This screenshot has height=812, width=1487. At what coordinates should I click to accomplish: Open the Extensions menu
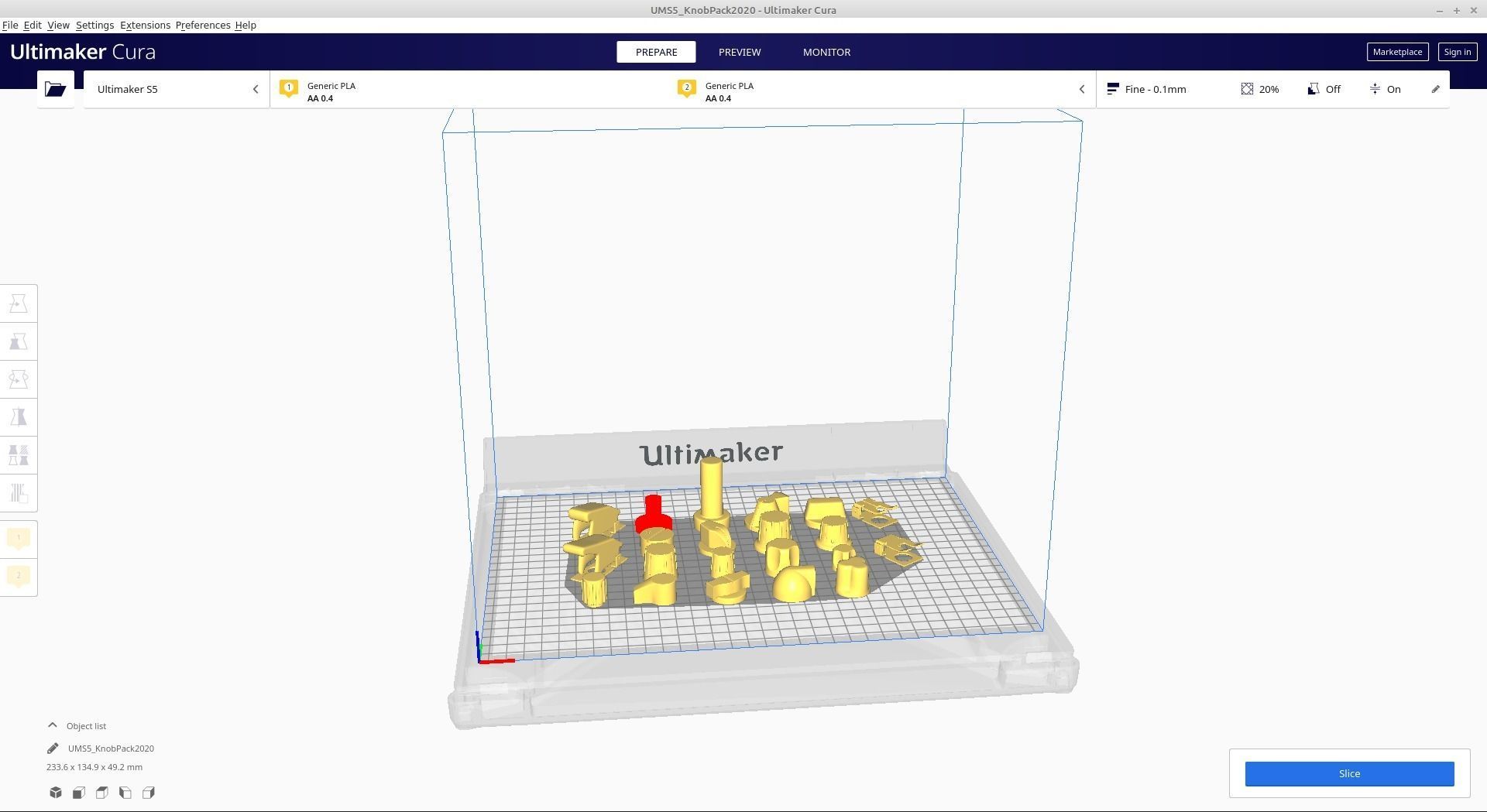pyautogui.click(x=145, y=25)
